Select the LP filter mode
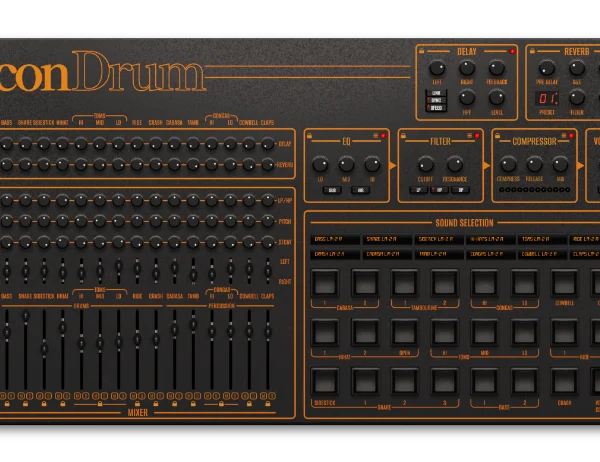Viewport: 600px width, 462px height. (419, 190)
